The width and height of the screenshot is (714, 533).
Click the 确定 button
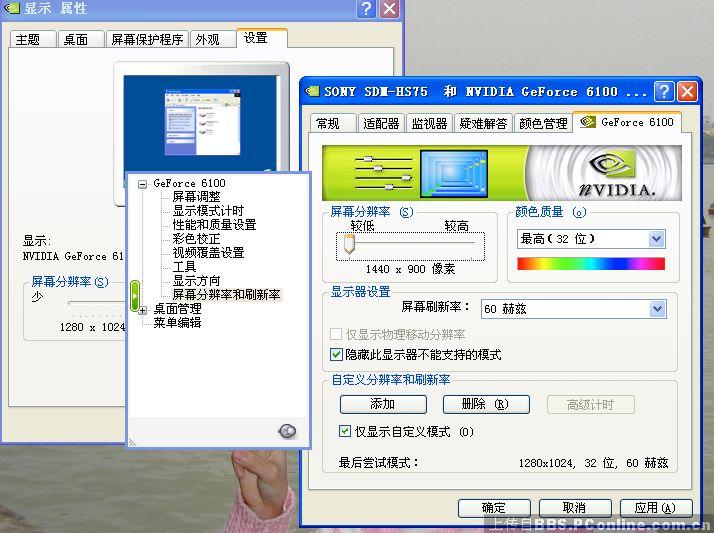pyautogui.click(x=494, y=508)
